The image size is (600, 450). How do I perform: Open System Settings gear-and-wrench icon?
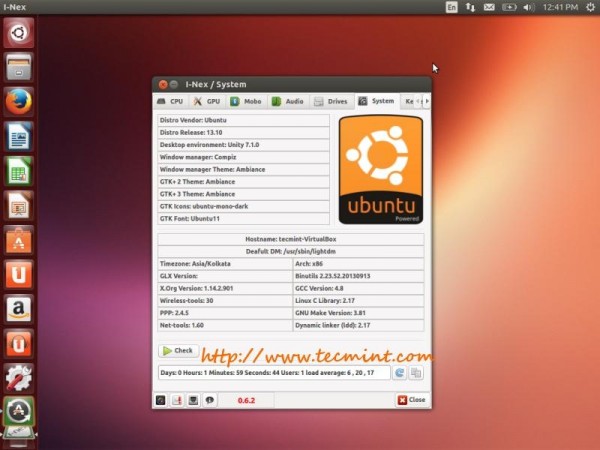click(18, 378)
